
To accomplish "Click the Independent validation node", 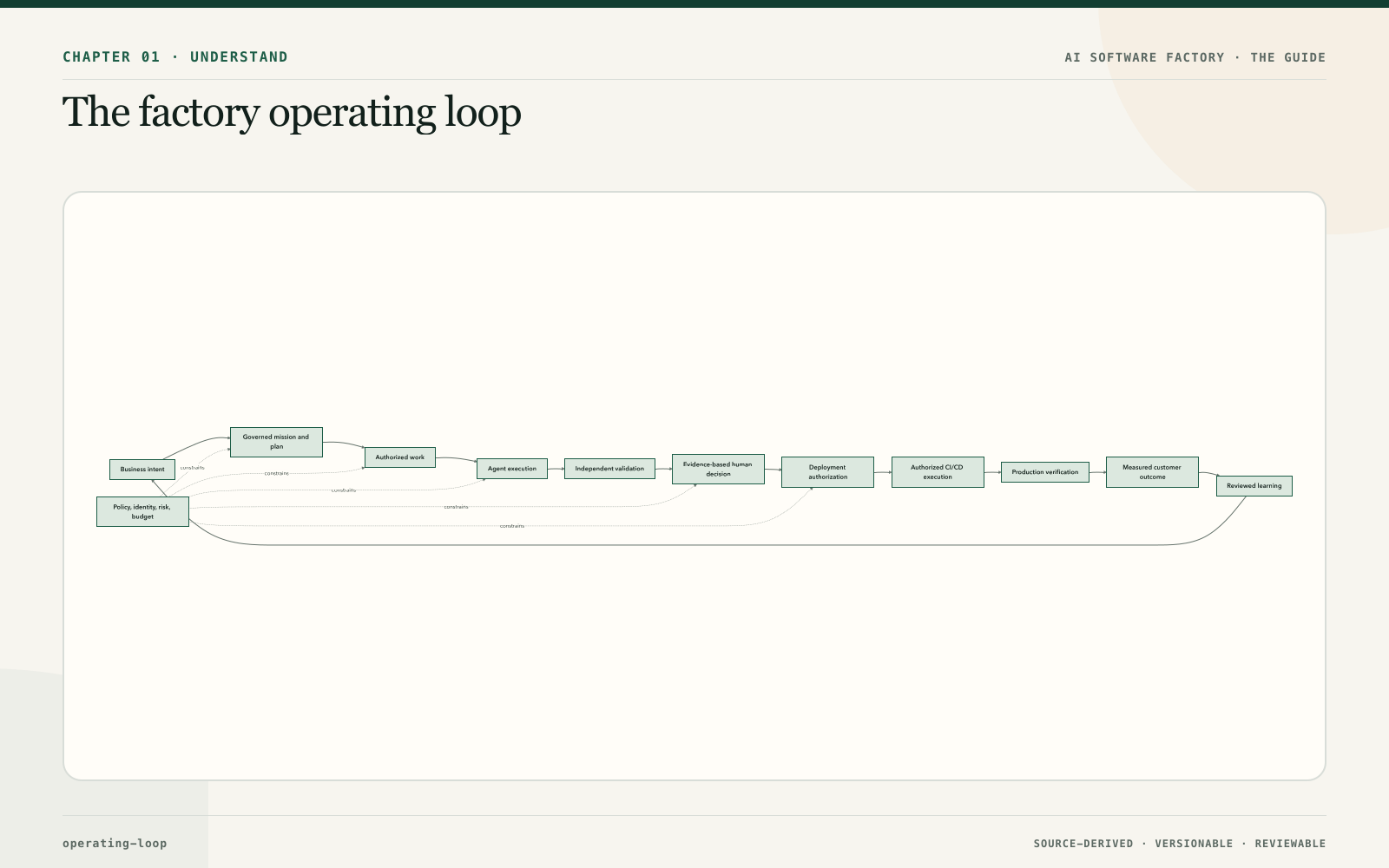I will 609,469.
